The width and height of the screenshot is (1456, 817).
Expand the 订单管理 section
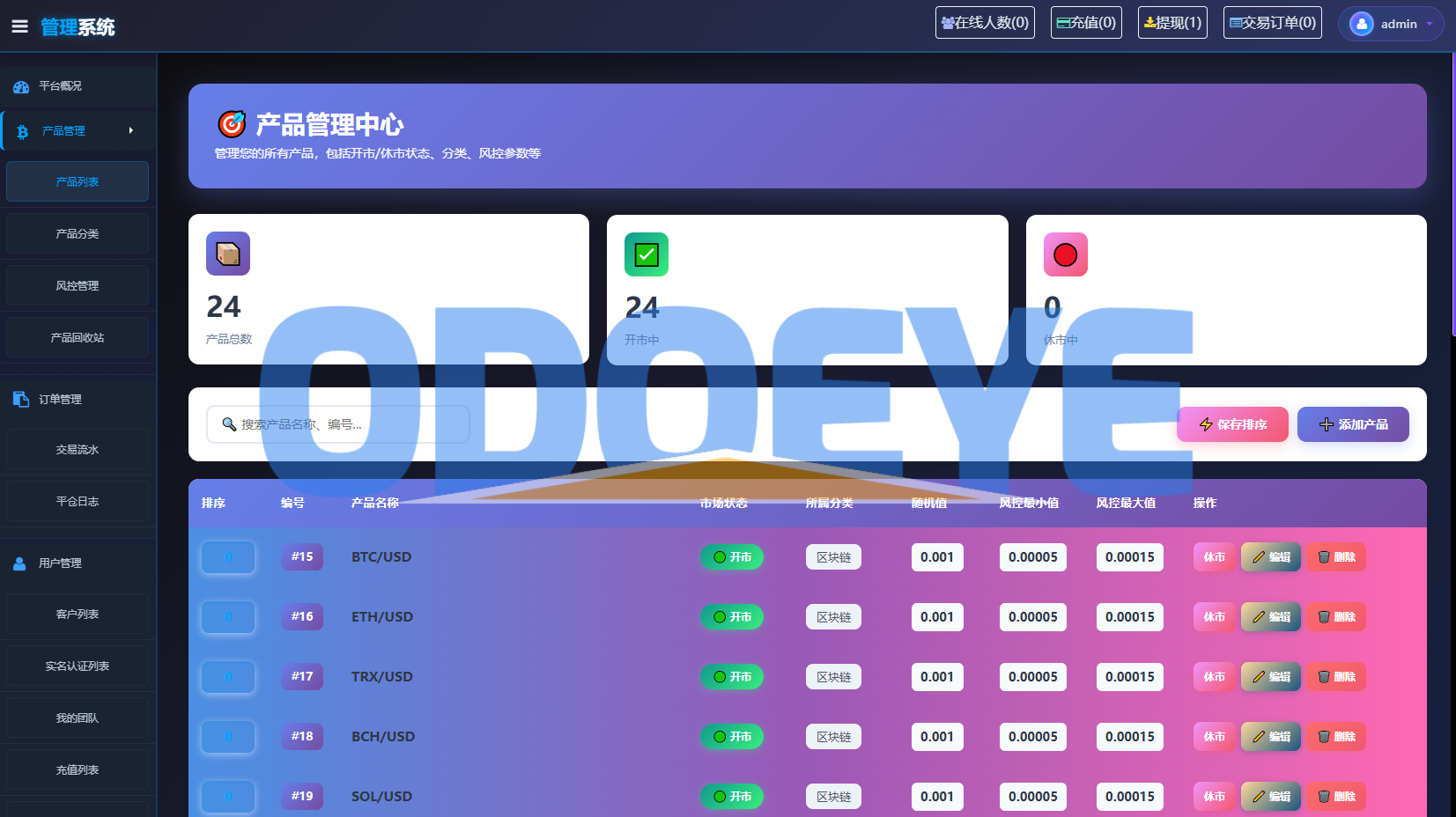78,399
